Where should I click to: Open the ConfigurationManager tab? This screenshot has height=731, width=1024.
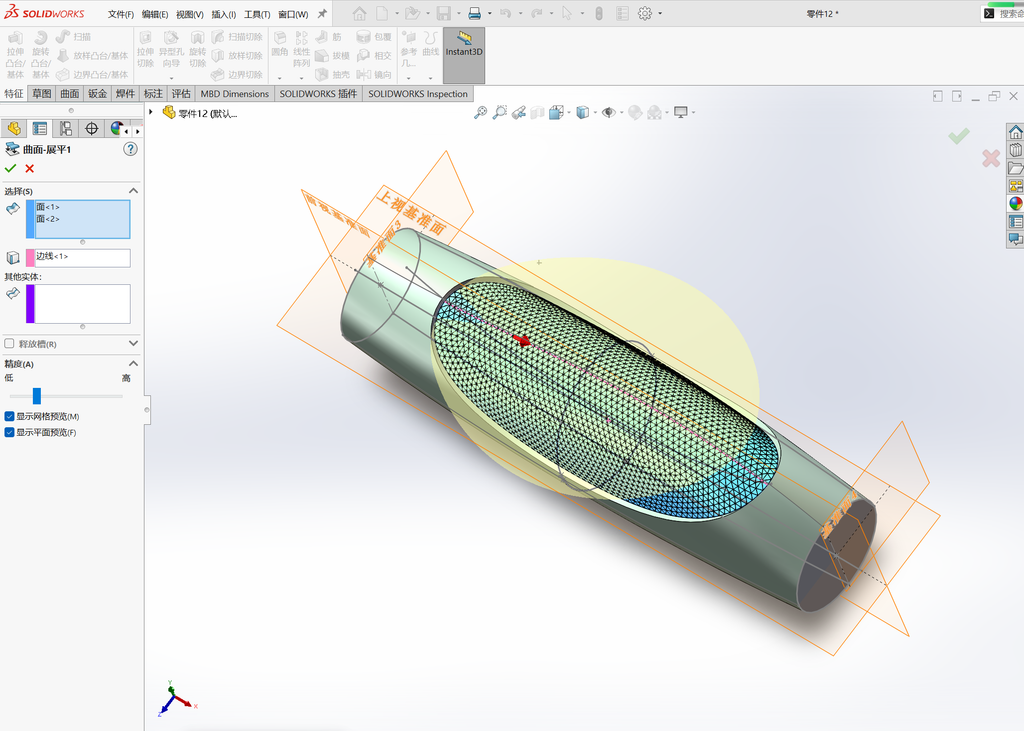pyautogui.click(x=65, y=129)
